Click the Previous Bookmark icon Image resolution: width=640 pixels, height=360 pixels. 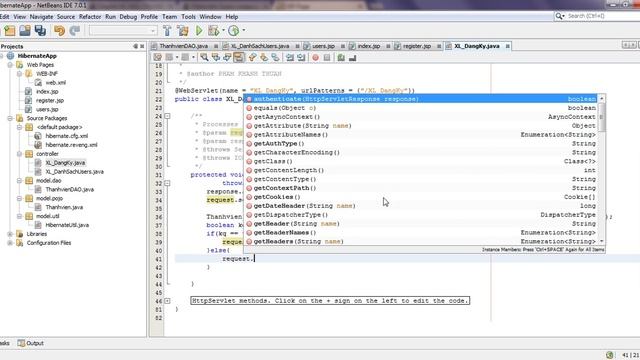point(253,58)
